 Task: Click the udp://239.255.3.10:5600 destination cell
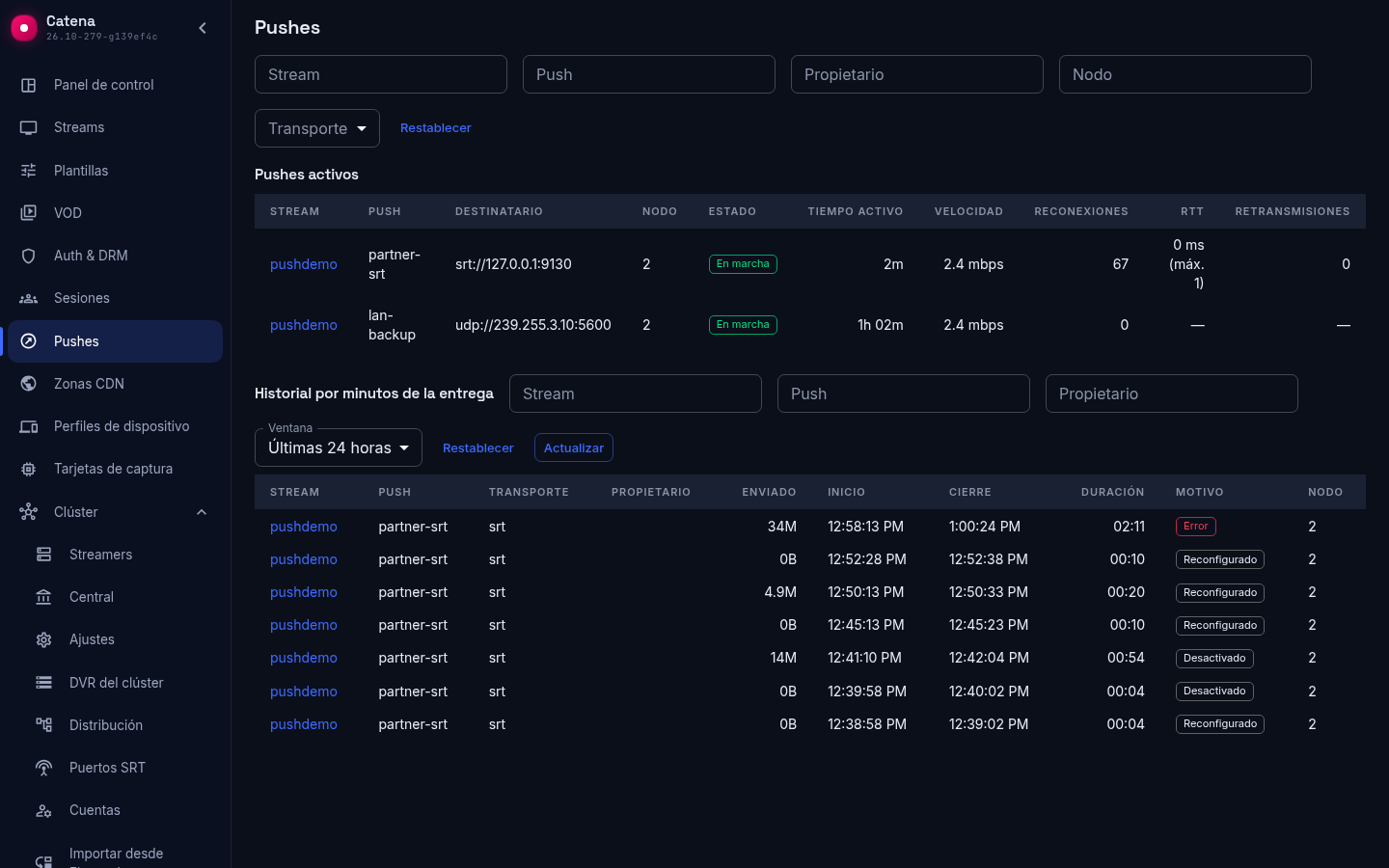pyautogui.click(x=533, y=325)
